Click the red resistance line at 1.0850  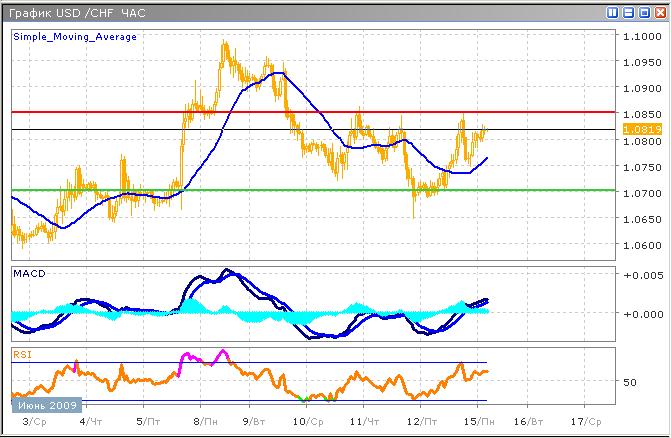click(x=300, y=112)
